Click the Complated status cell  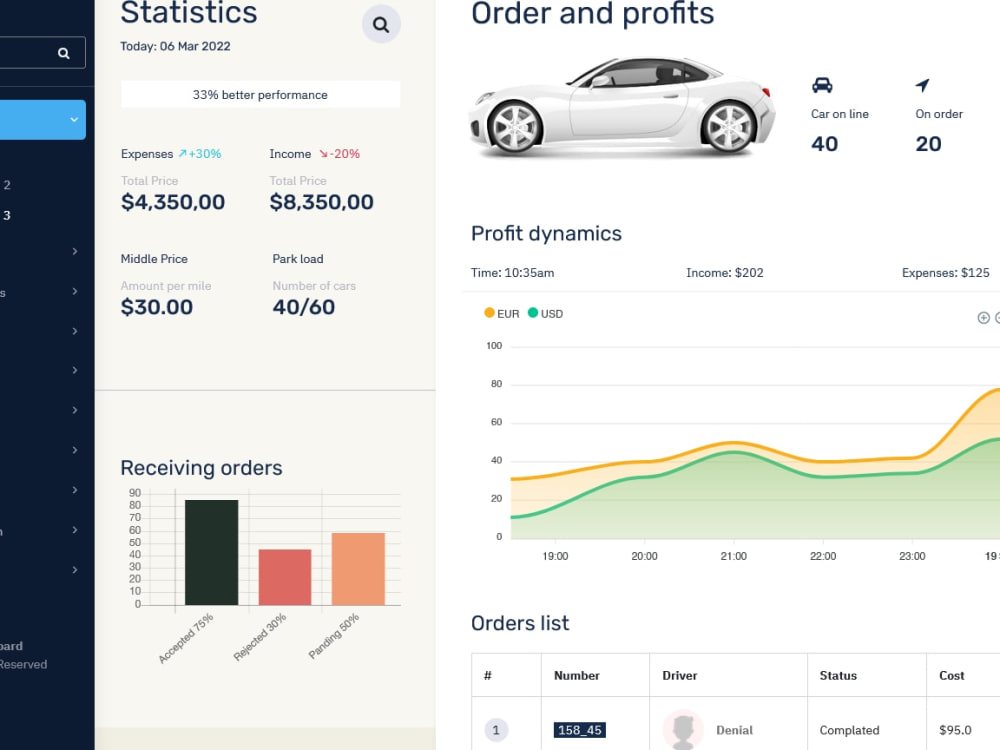point(849,730)
